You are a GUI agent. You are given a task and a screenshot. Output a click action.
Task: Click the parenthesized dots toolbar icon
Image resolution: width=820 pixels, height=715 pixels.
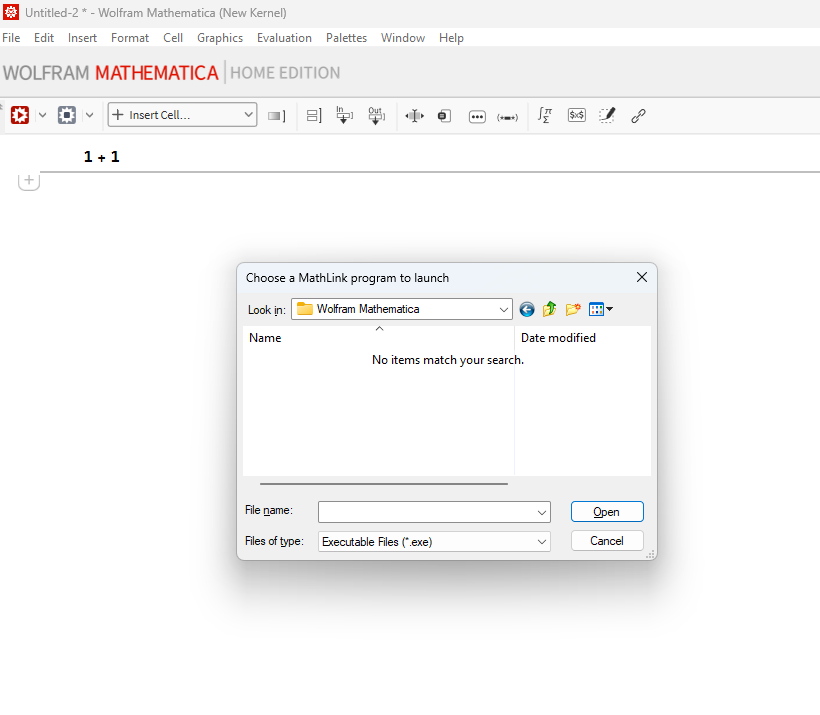pyautogui.click(x=507, y=117)
